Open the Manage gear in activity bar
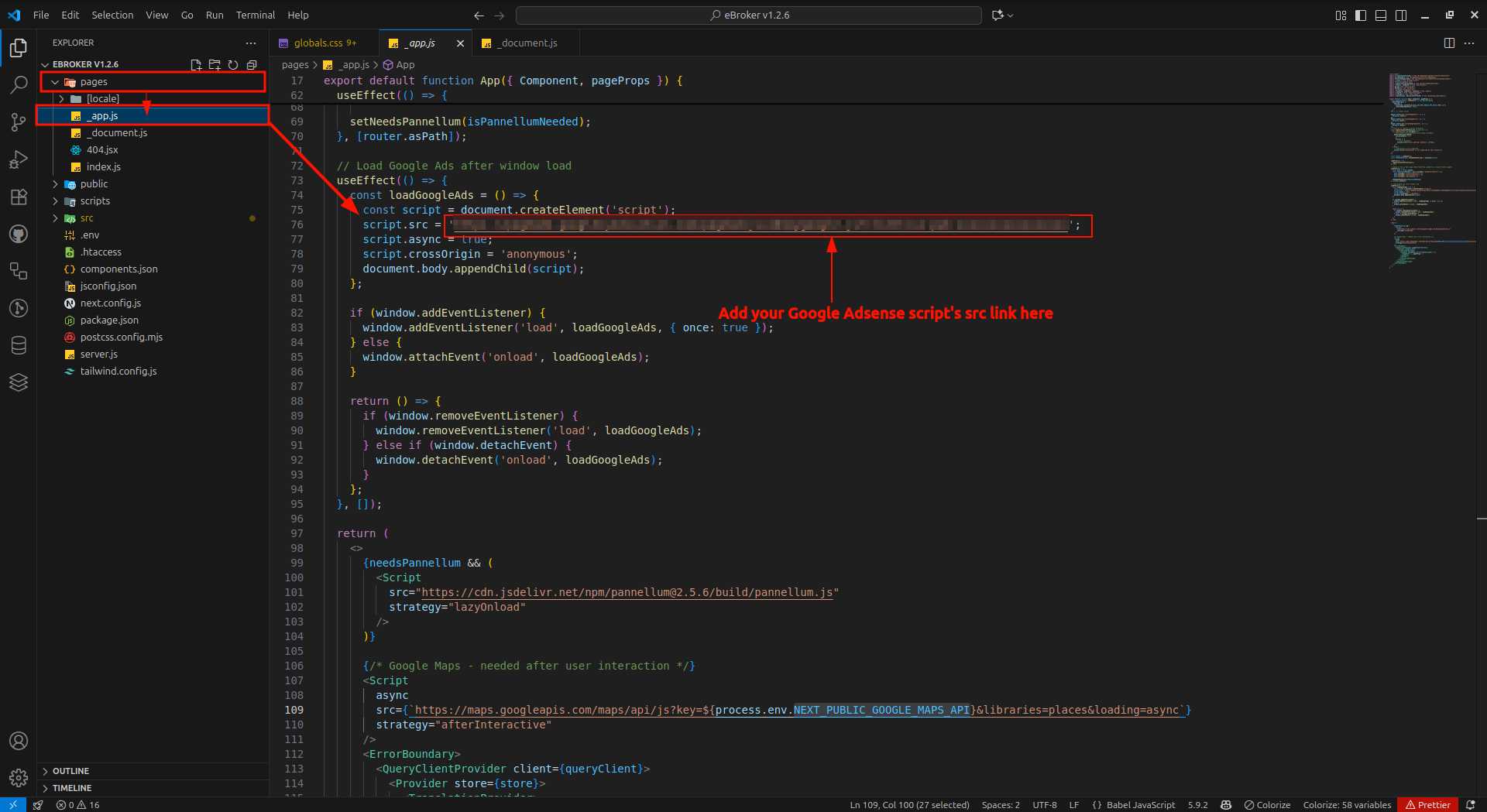 click(19, 778)
